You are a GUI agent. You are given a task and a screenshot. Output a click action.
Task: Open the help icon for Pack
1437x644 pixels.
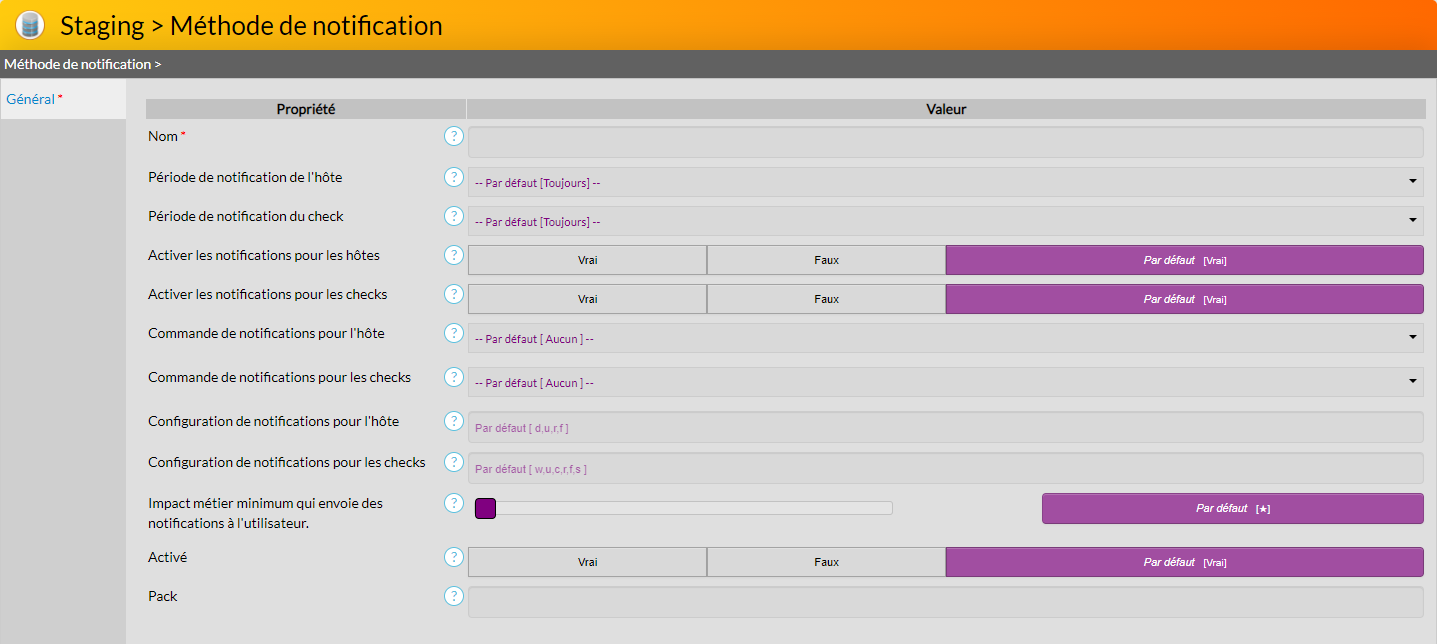pyautogui.click(x=454, y=596)
